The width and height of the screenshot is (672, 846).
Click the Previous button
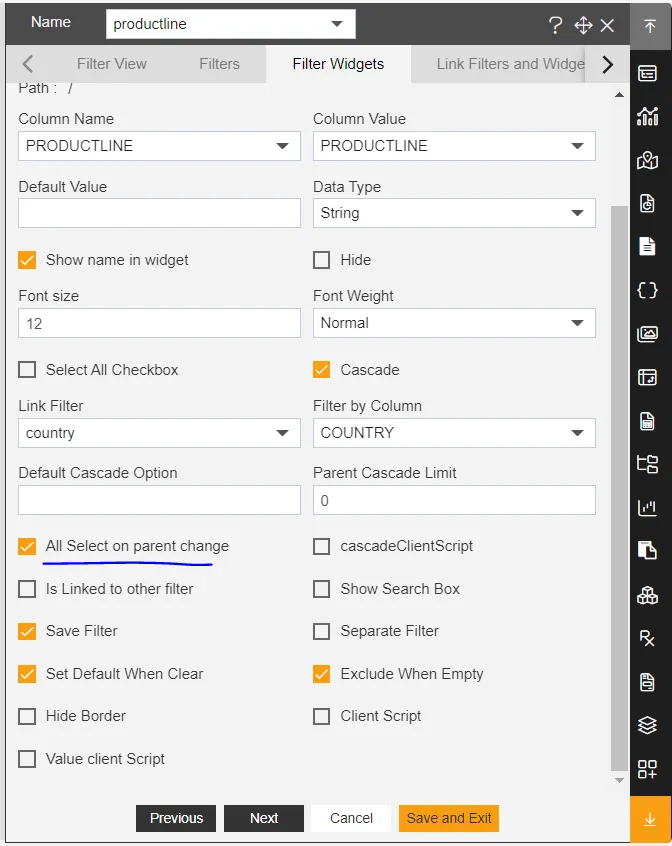point(176,818)
